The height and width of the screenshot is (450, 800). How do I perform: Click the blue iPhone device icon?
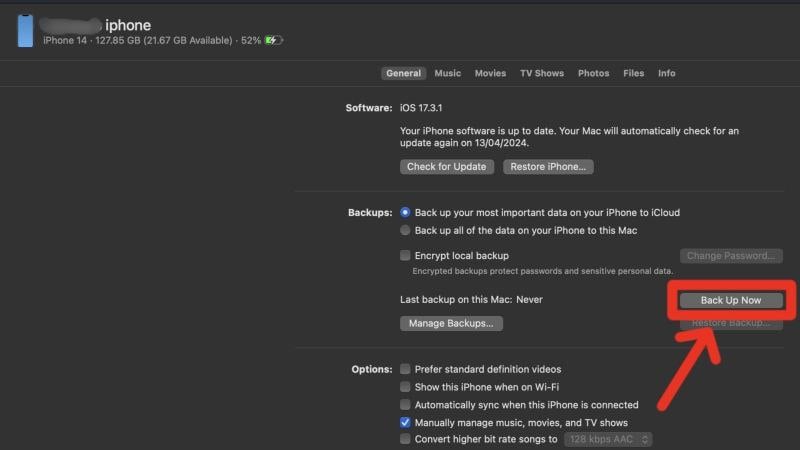point(25,31)
